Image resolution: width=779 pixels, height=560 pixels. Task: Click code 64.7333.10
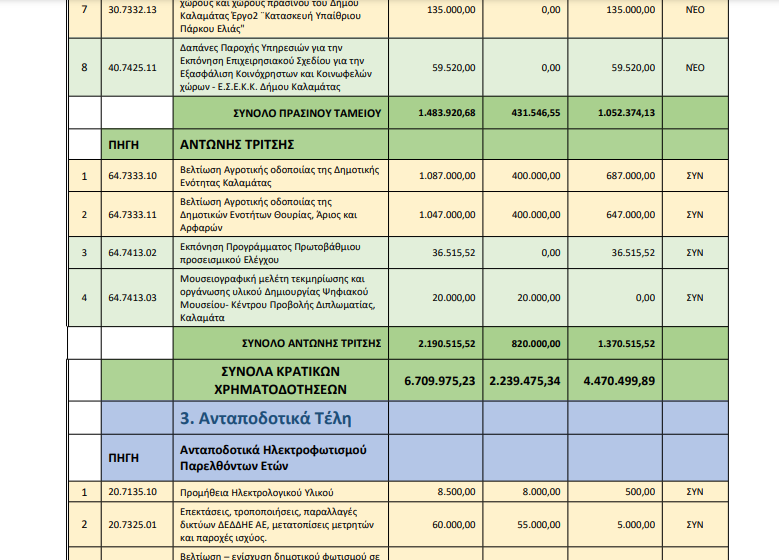coord(132,176)
